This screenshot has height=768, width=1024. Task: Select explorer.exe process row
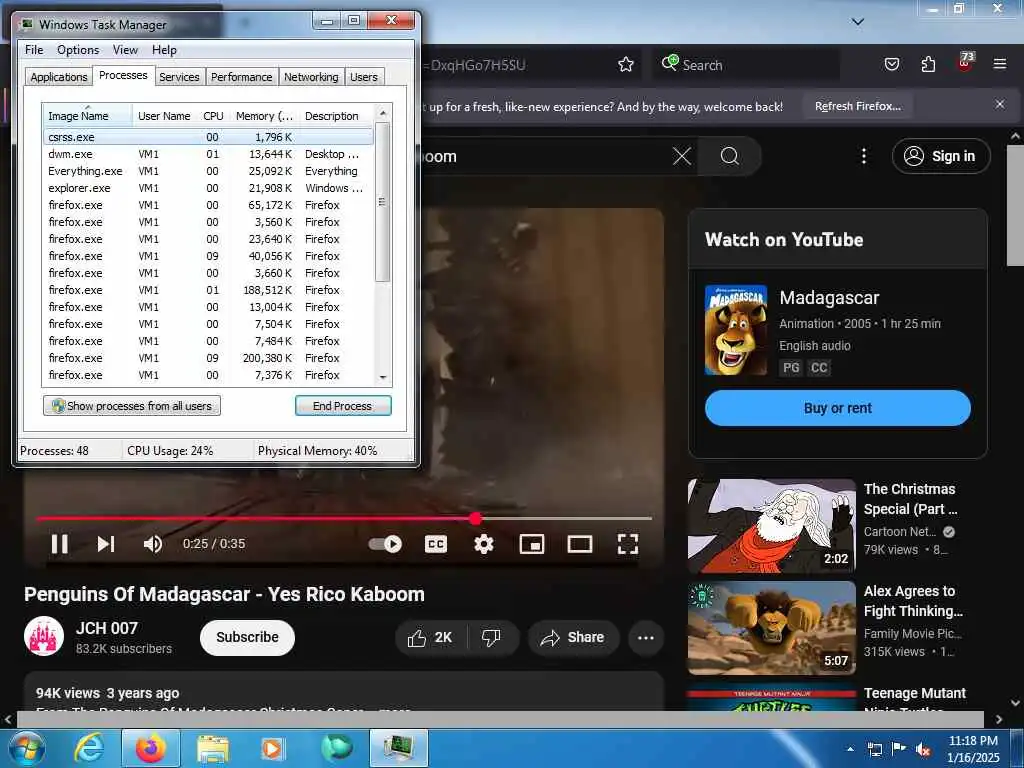point(208,188)
